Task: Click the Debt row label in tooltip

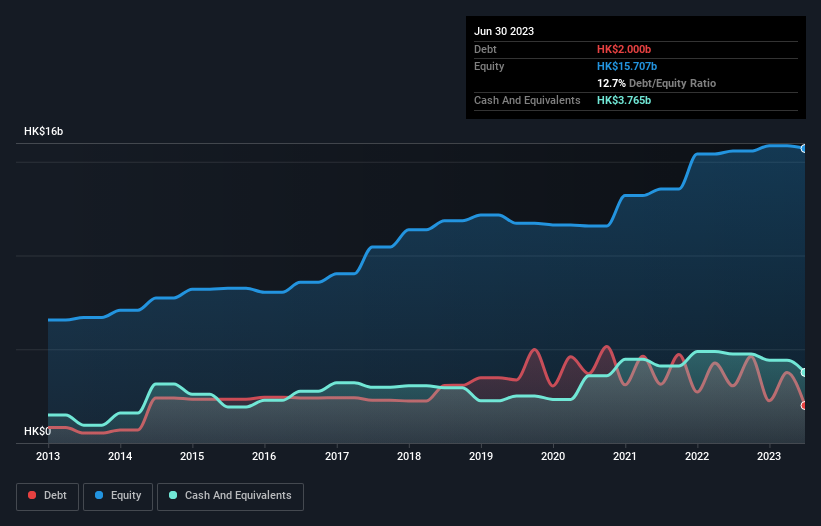Action: (485, 49)
